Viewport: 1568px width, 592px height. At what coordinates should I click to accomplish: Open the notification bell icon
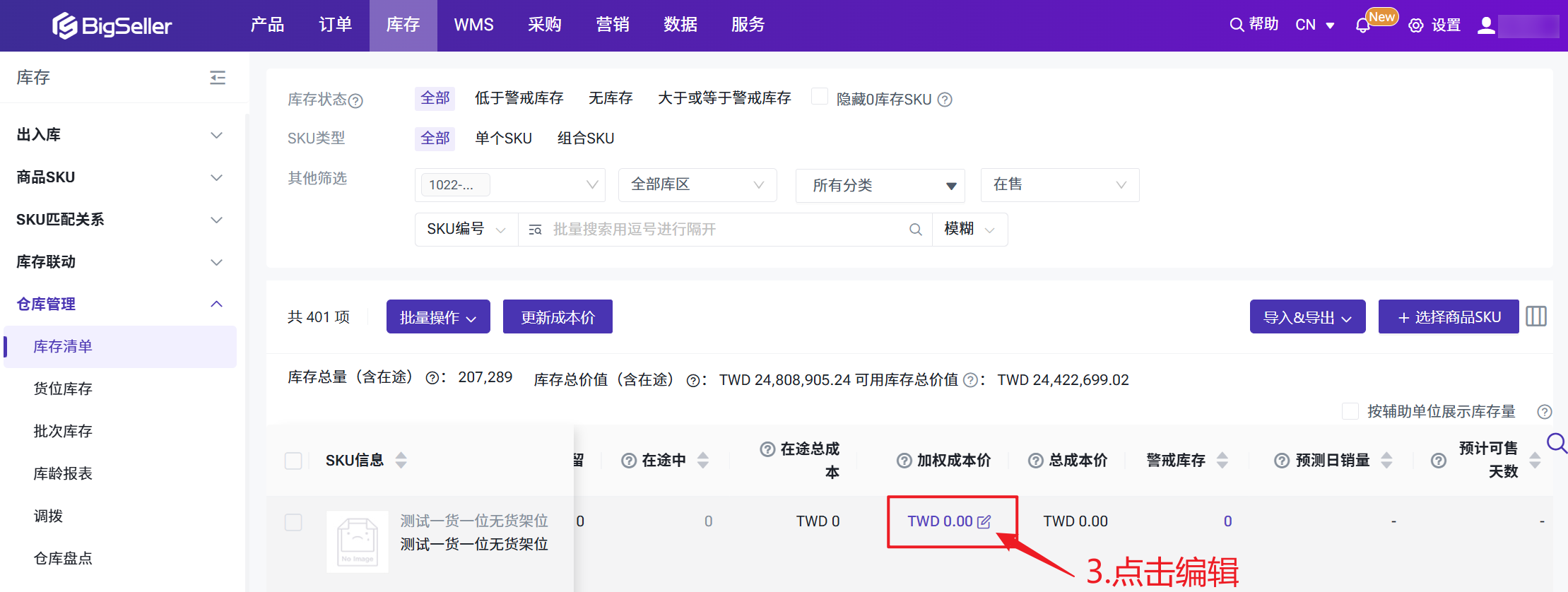pos(1362,26)
